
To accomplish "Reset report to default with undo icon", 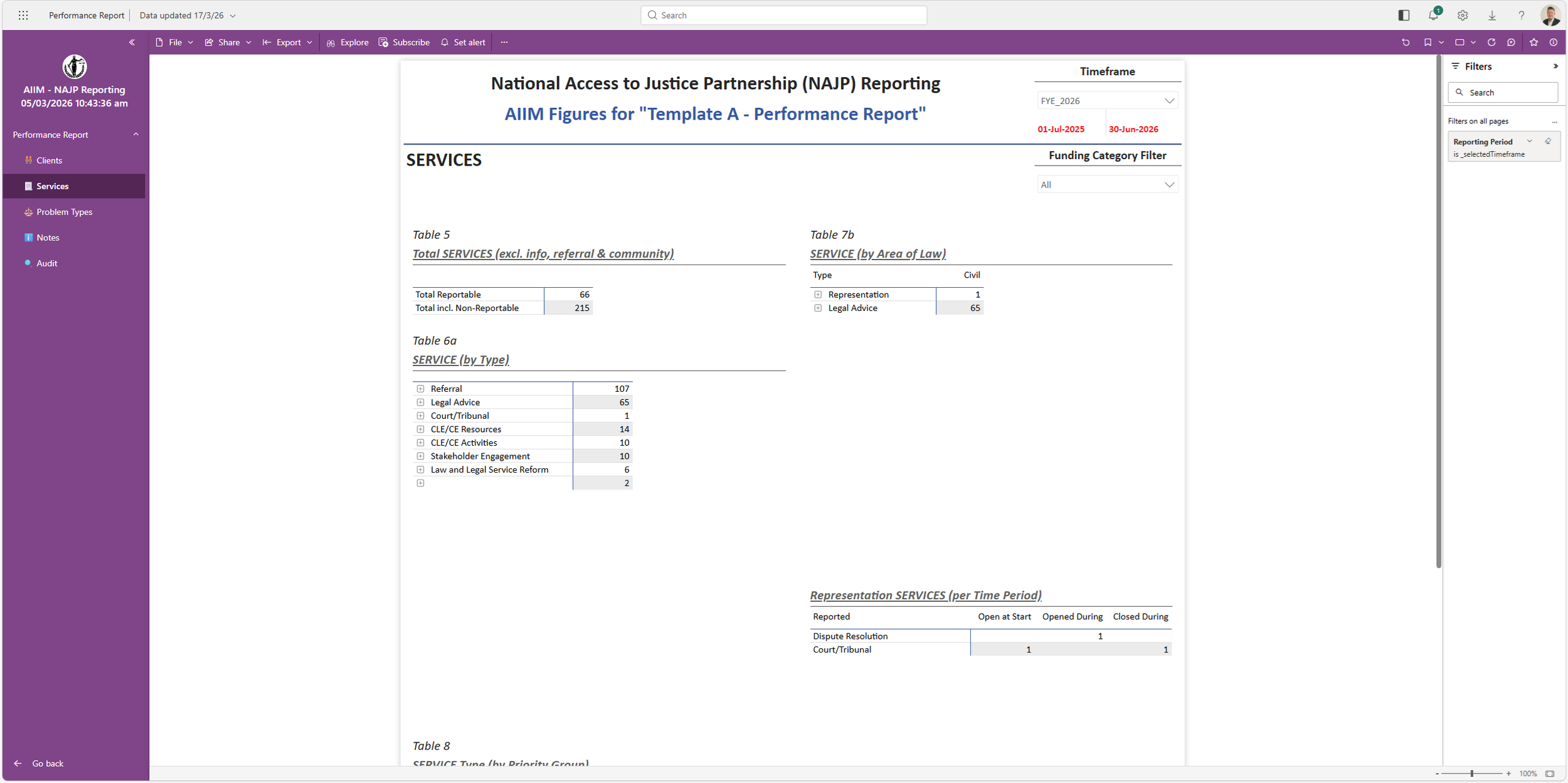I will coord(1406,43).
